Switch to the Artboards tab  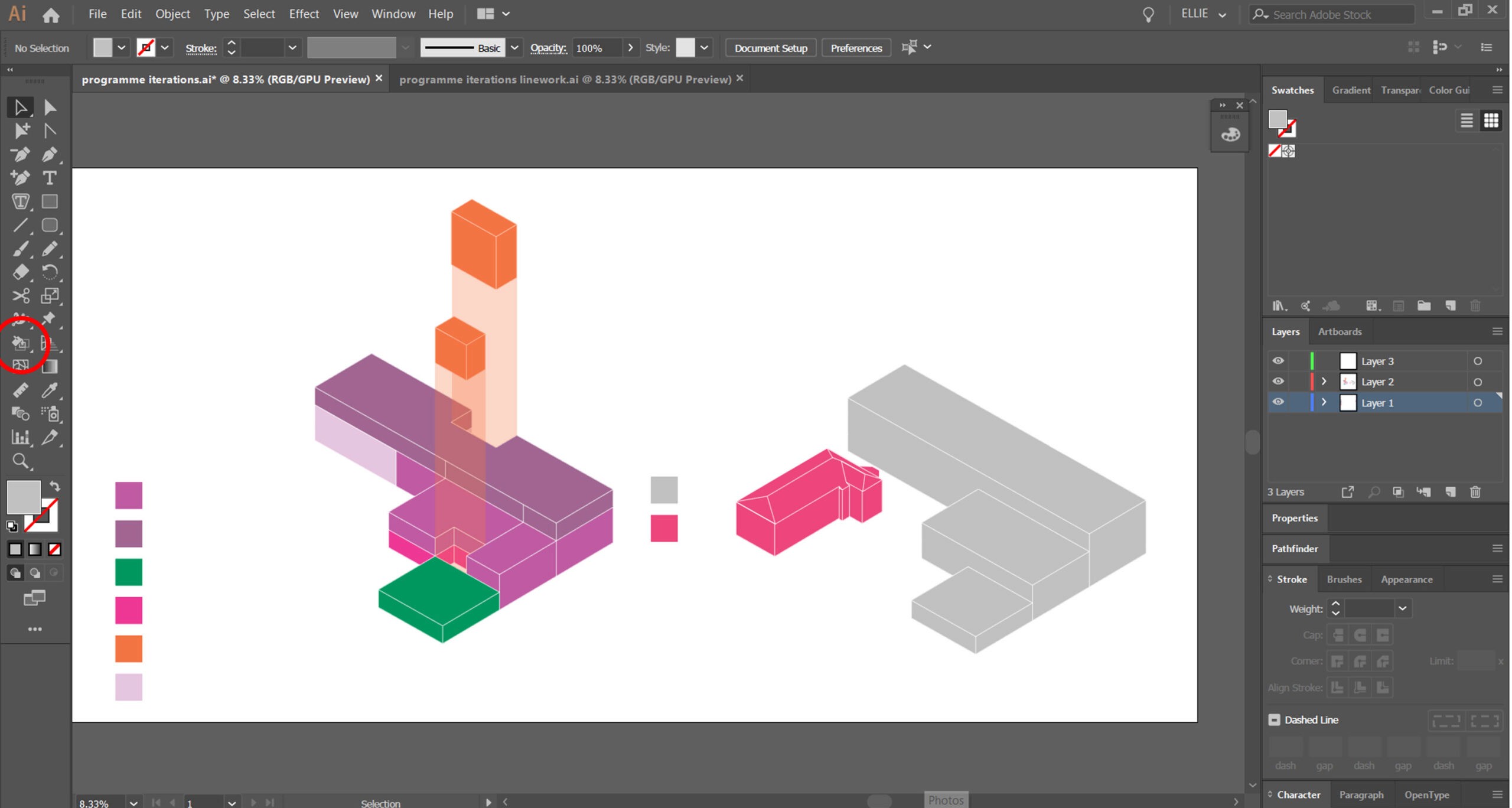click(x=1340, y=331)
